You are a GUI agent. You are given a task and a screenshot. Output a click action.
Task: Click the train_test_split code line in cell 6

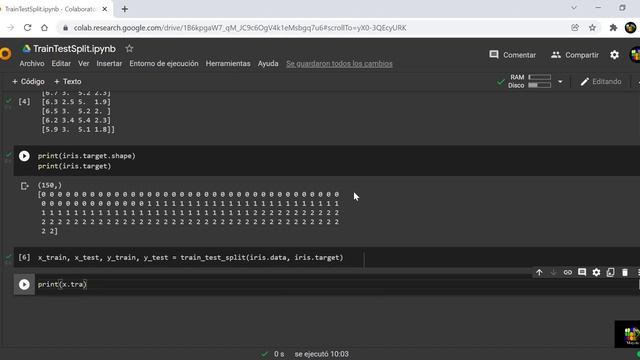pyautogui.click(x=191, y=258)
